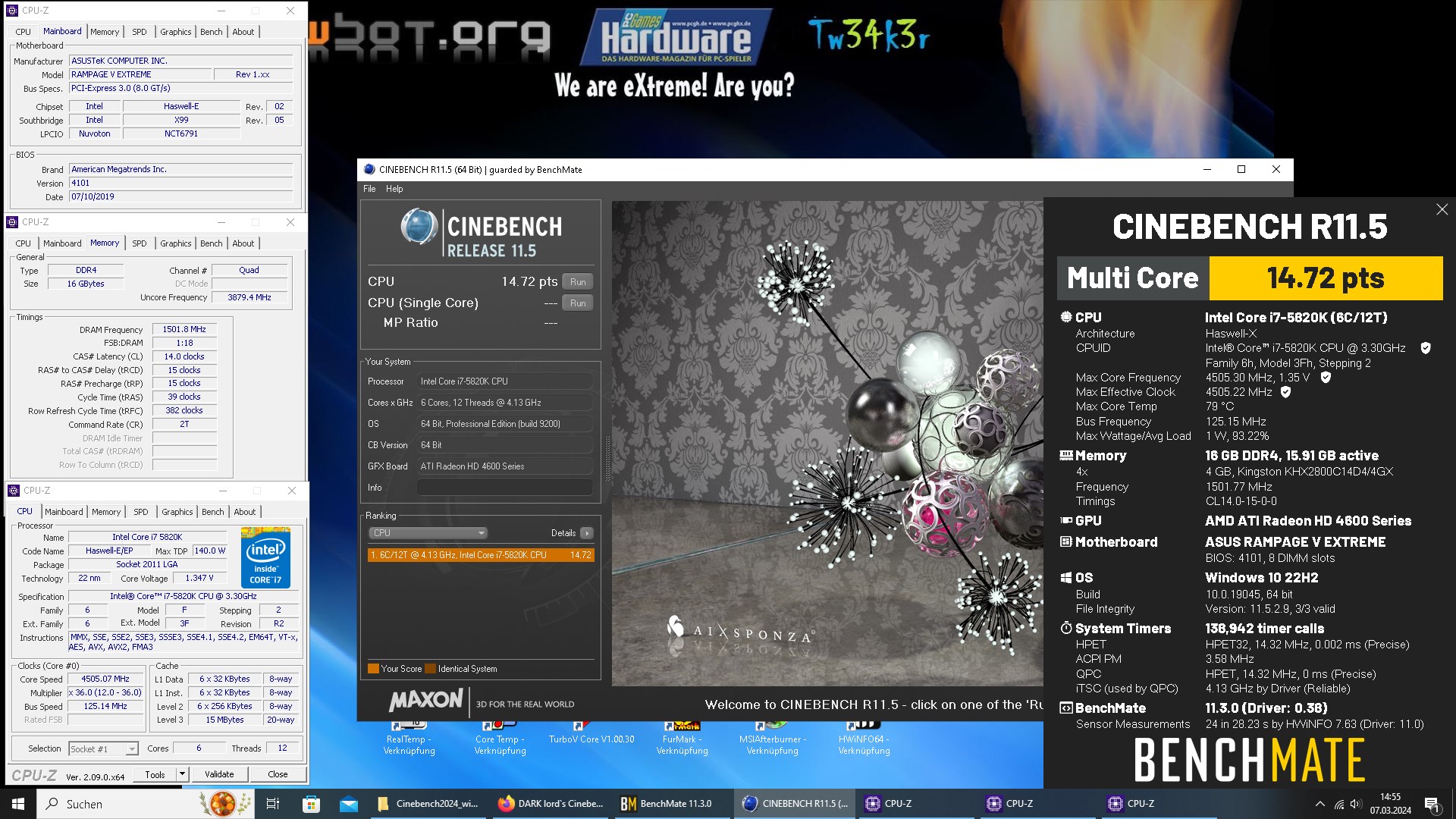Close the BenchMate result overlay with X
The width and height of the screenshot is (1456, 819).
(1442, 209)
